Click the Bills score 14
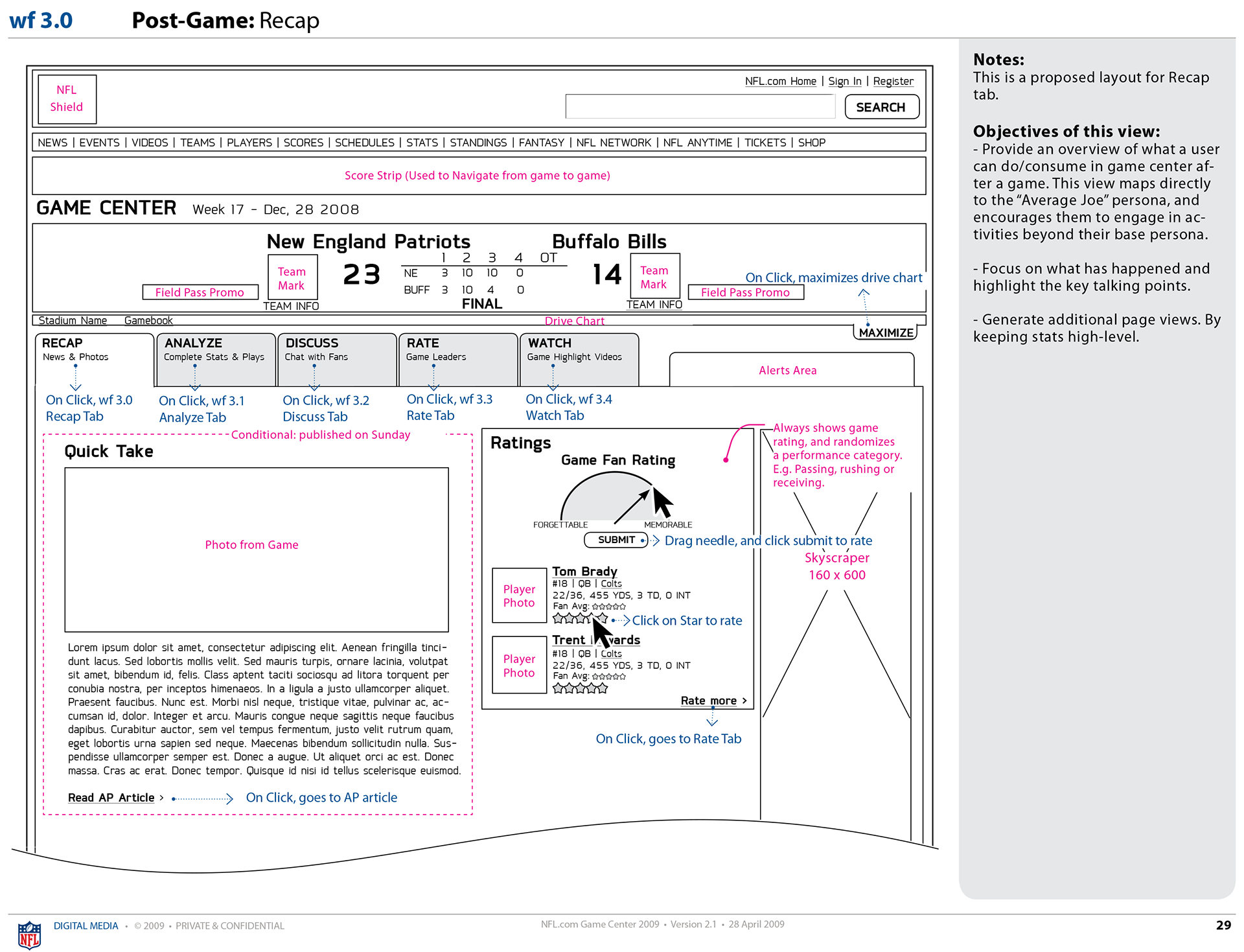This screenshot has width=1244, height=952. (607, 275)
